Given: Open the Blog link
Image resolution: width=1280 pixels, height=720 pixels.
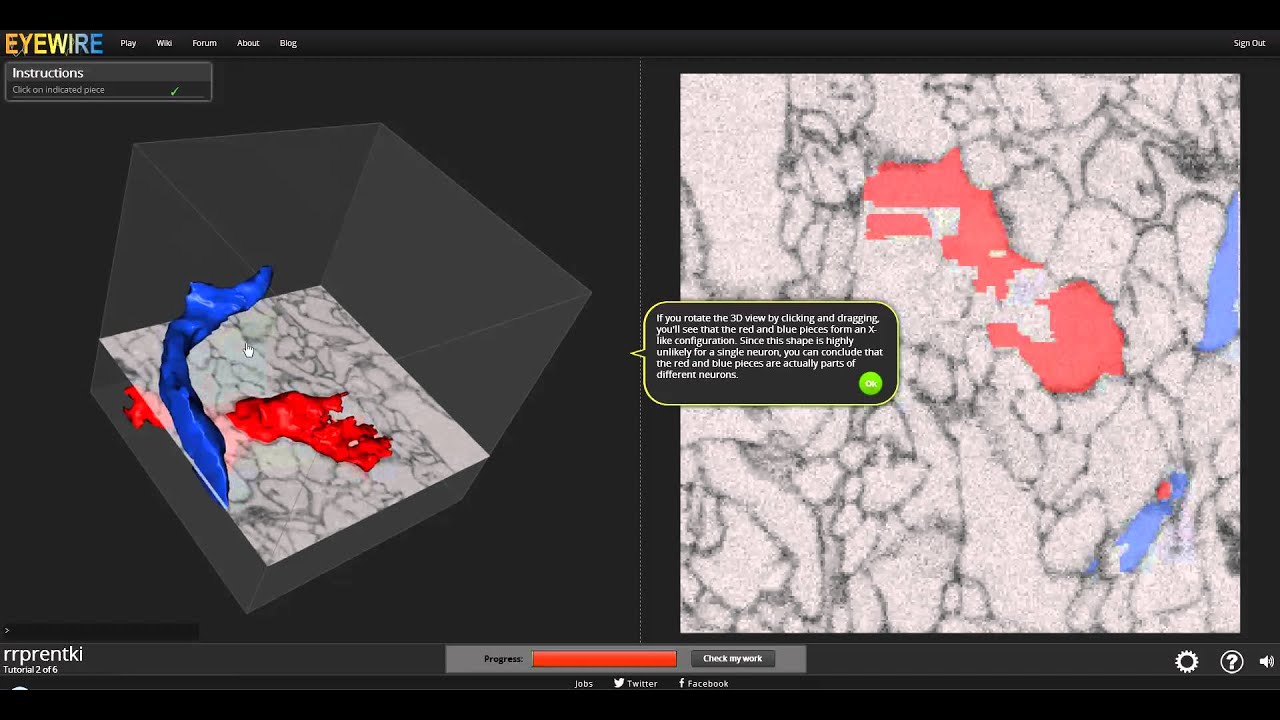Looking at the screenshot, I should 288,43.
